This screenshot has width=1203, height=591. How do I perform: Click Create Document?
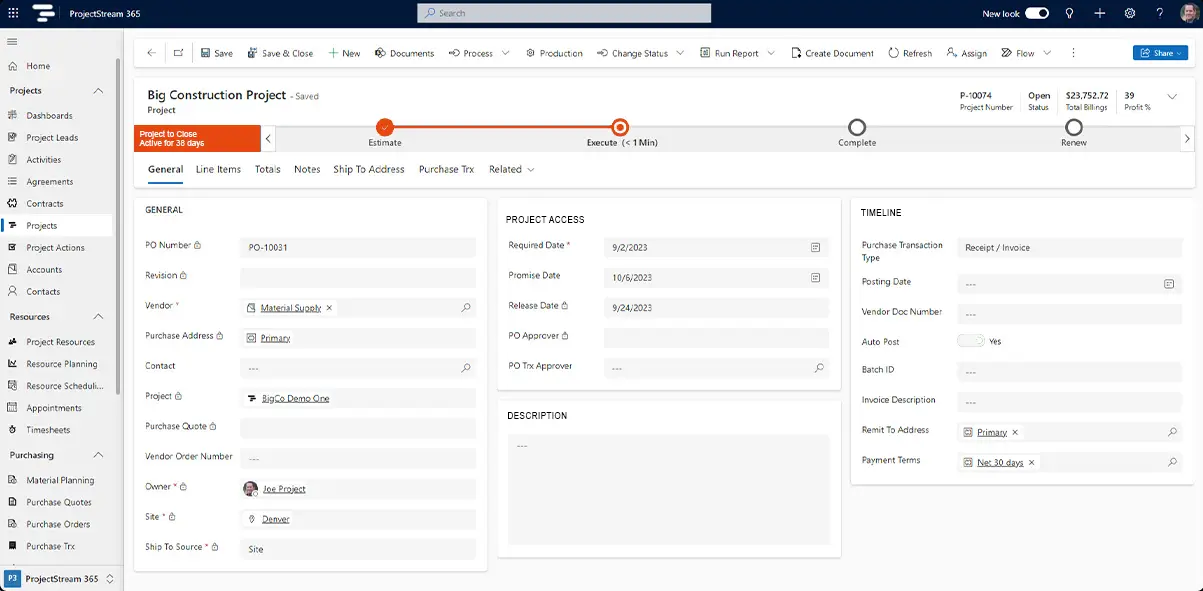pyautogui.click(x=832, y=53)
